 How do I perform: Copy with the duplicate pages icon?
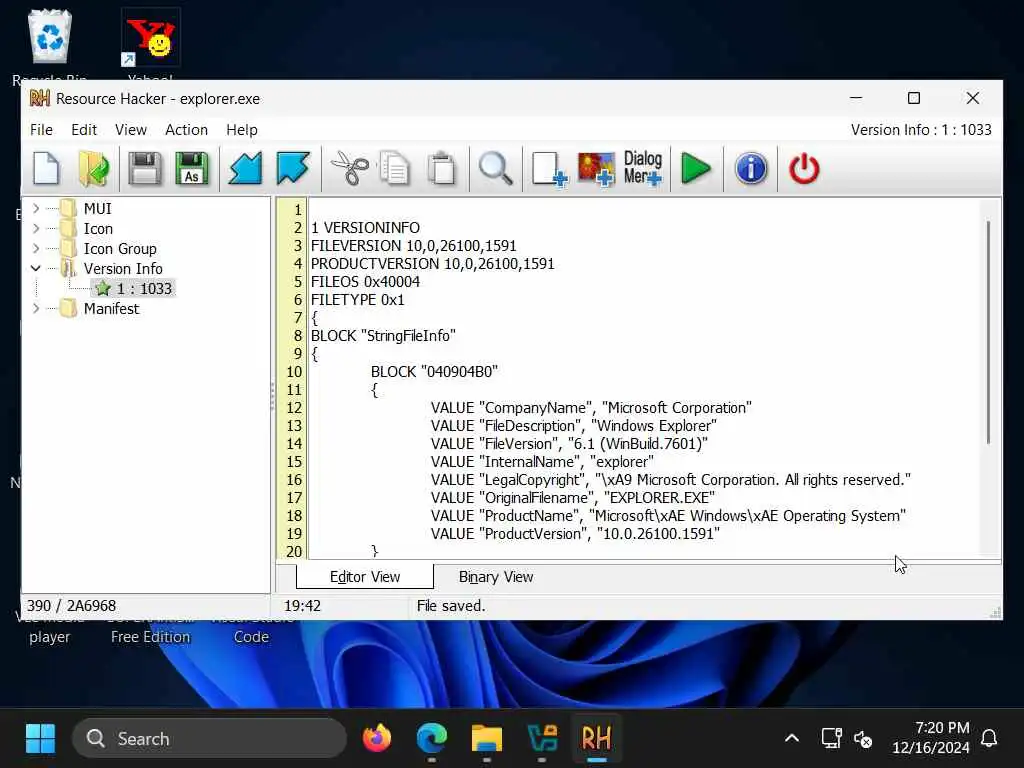coord(395,168)
